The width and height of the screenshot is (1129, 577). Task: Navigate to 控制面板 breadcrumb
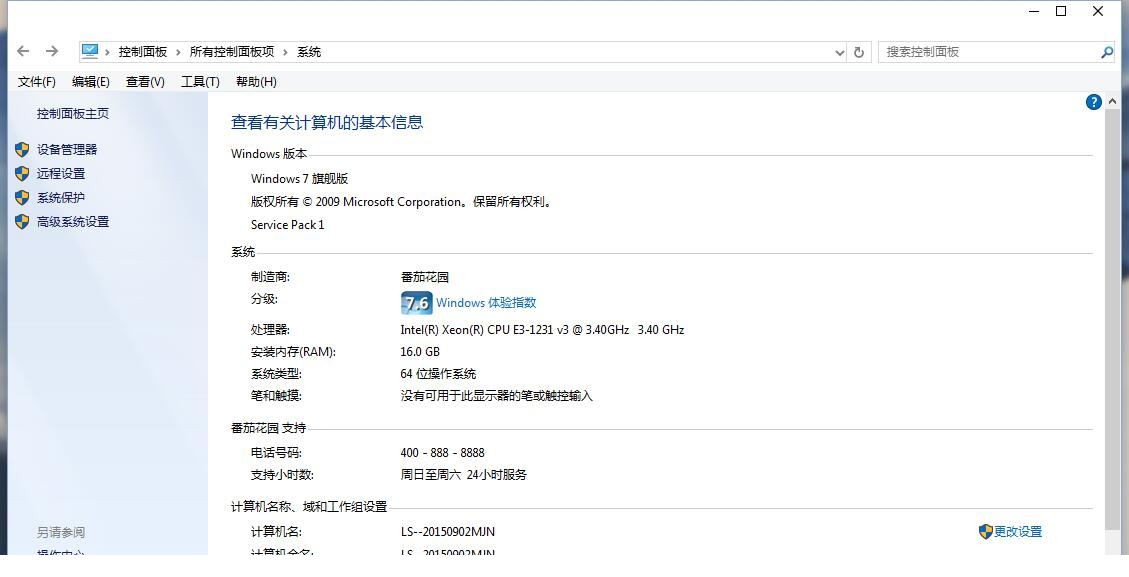tap(143, 52)
